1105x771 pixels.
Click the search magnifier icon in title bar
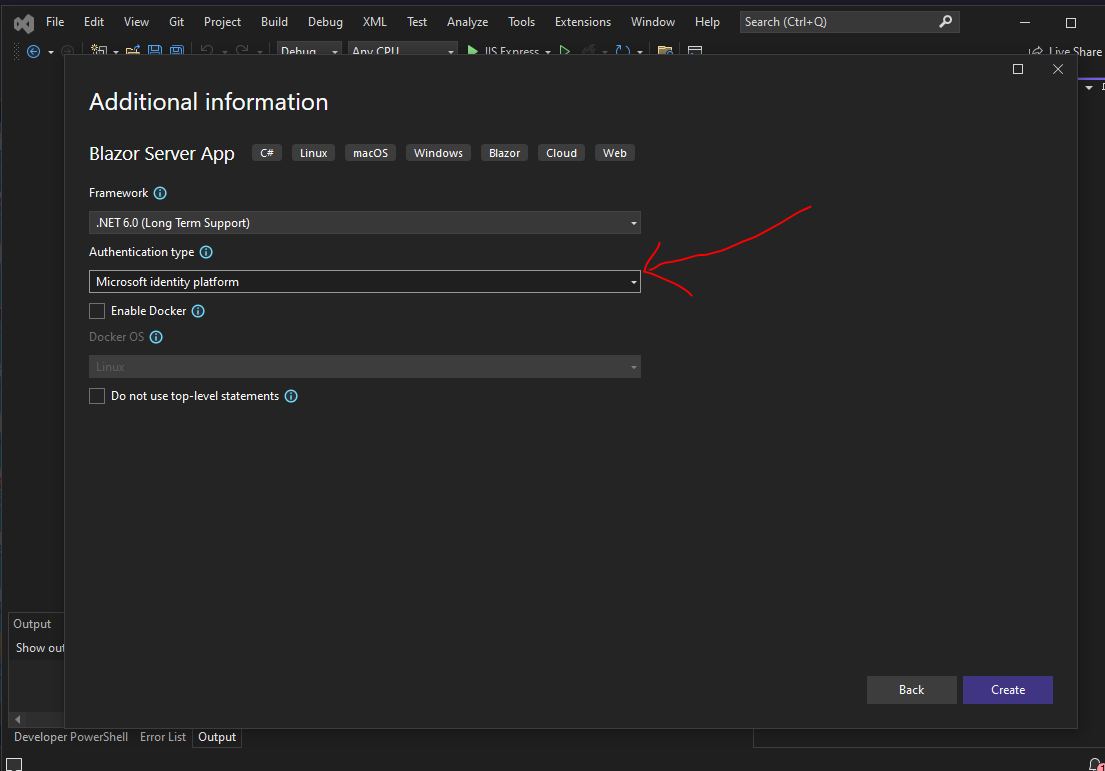coord(946,22)
